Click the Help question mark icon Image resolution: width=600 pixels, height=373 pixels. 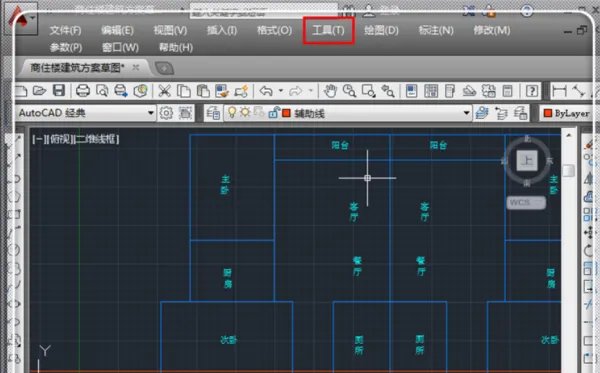click(x=532, y=91)
